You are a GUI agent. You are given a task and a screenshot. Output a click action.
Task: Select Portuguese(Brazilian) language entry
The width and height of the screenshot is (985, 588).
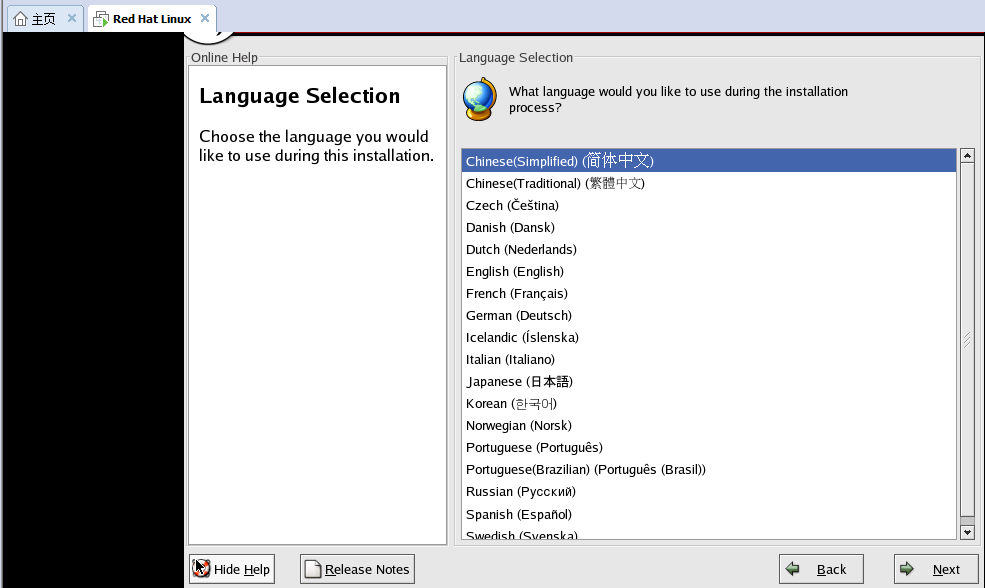click(709, 469)
